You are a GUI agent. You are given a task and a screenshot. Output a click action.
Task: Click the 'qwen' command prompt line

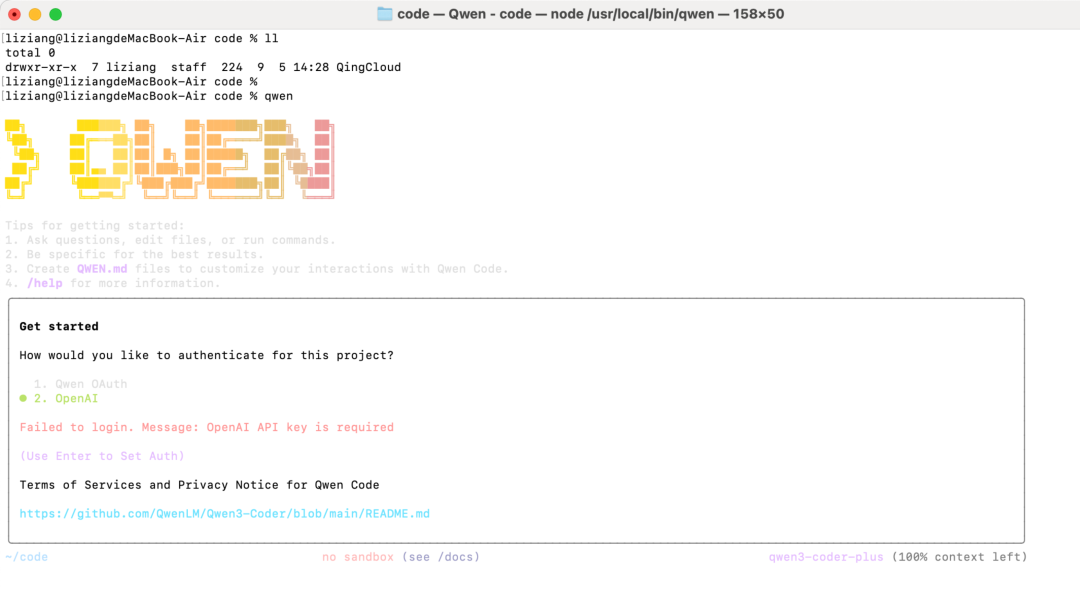pos(149,96)
